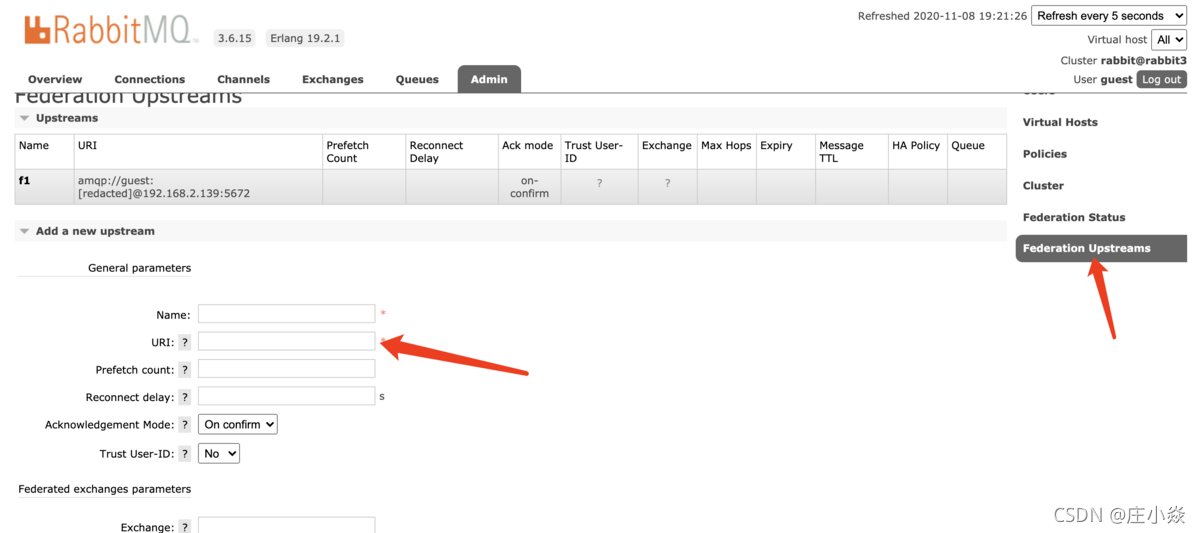Open the Exchange help question mark
This screenshot has height=533, width=1200.
[185, 527]
